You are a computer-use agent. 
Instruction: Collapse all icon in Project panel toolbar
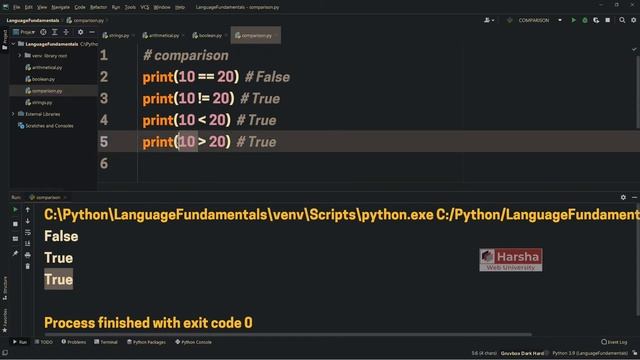(66, 32)
